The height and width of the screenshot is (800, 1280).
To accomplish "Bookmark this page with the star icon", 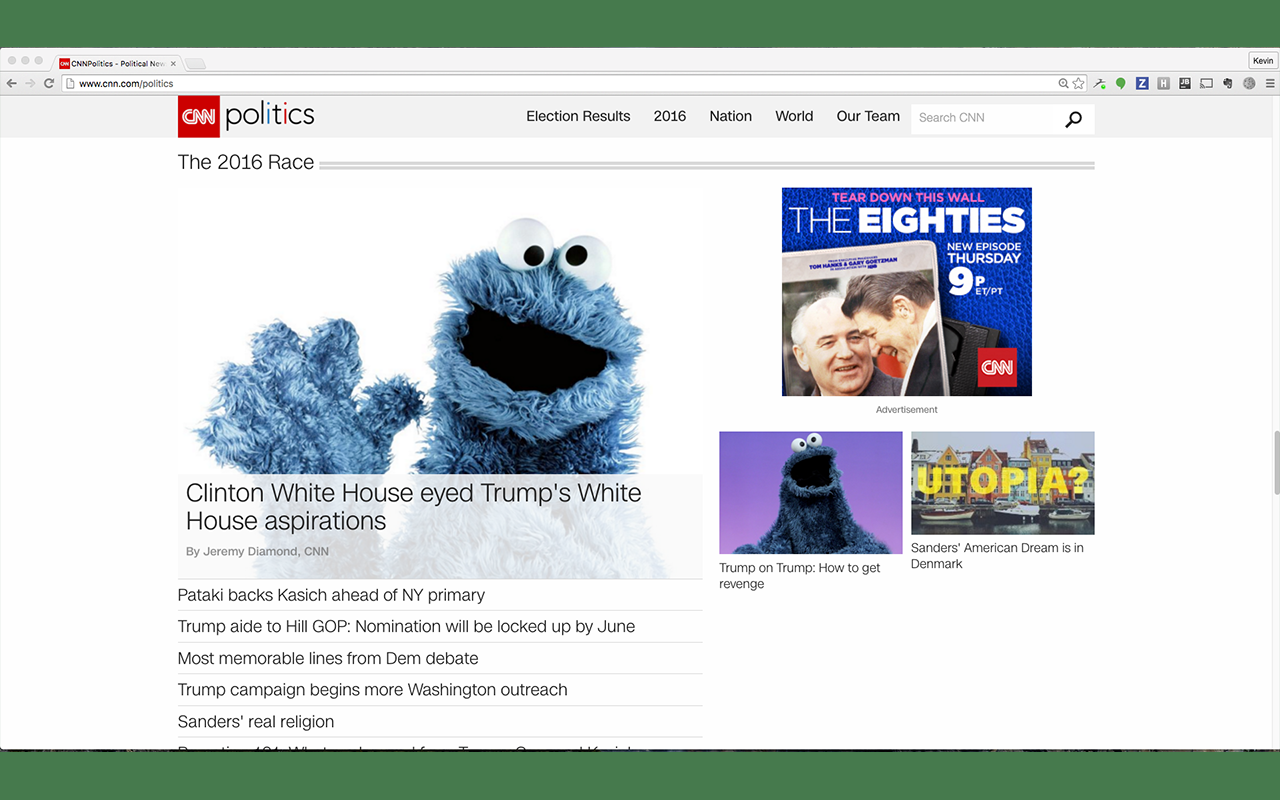I will [1078, 84].
